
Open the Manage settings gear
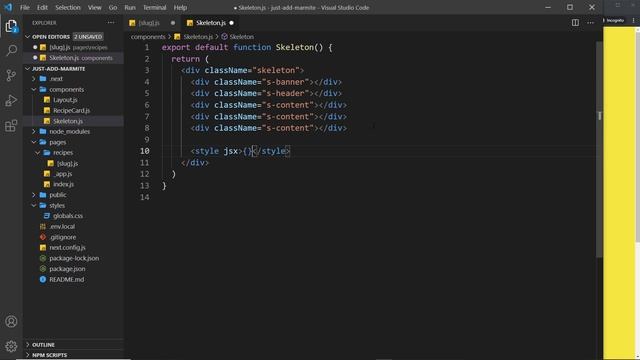click(x=11, y=346)
